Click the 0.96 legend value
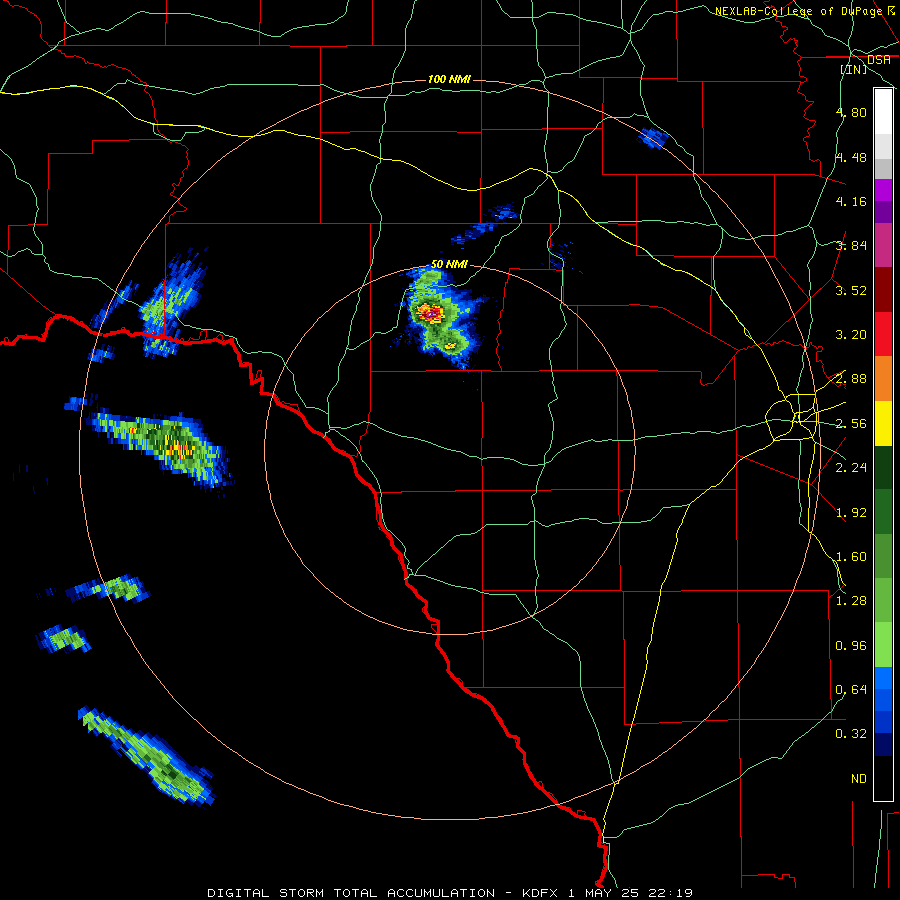This screenshot has height=900, width=900. point(851,646)
